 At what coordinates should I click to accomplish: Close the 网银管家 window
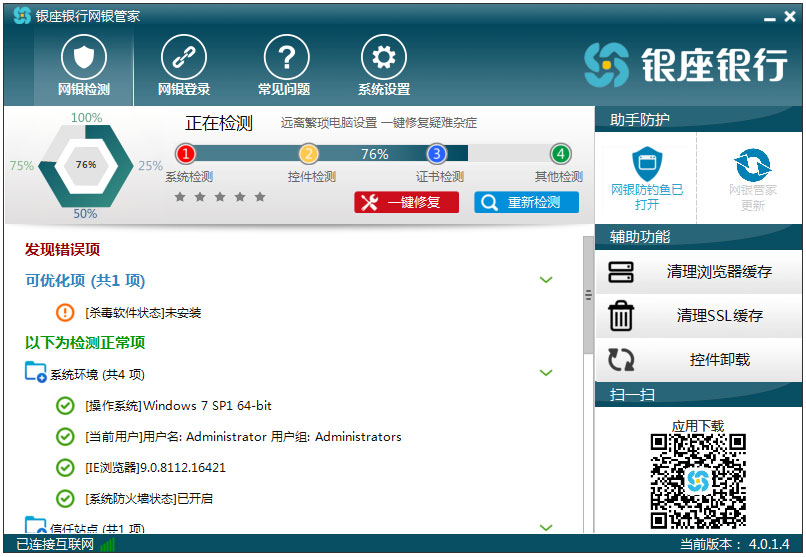790,16
